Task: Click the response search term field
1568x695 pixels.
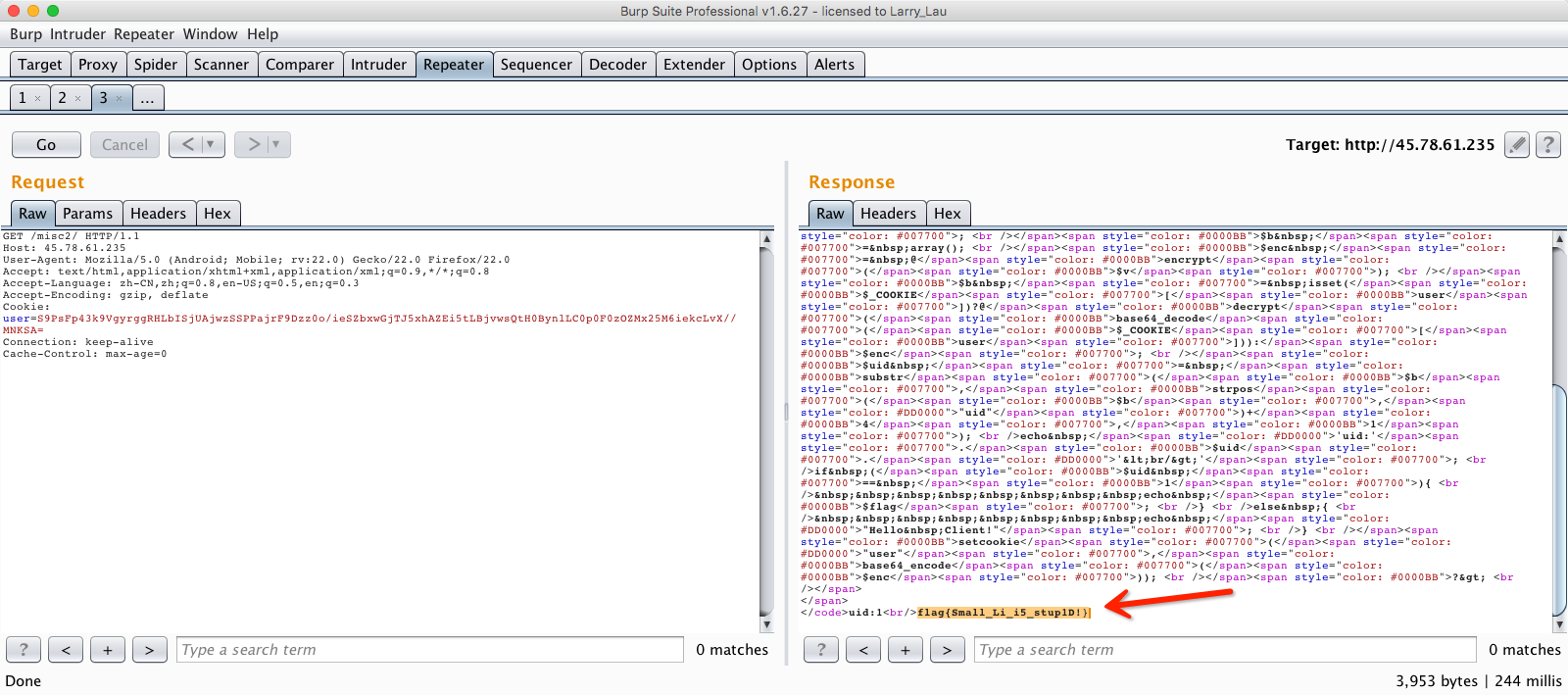Action: [x=1225, y=649]
